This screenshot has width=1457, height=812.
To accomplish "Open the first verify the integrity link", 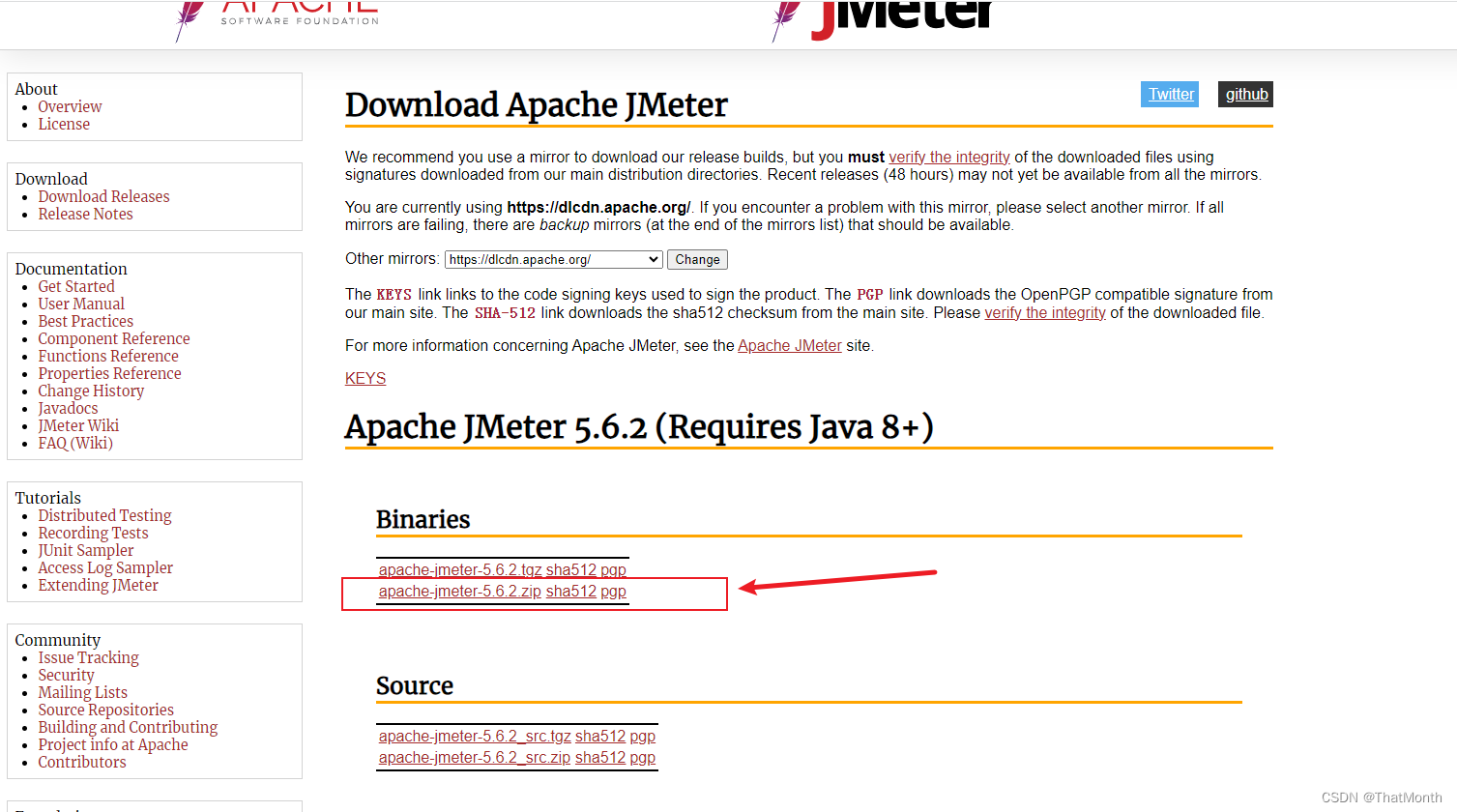I will point(949,157).
